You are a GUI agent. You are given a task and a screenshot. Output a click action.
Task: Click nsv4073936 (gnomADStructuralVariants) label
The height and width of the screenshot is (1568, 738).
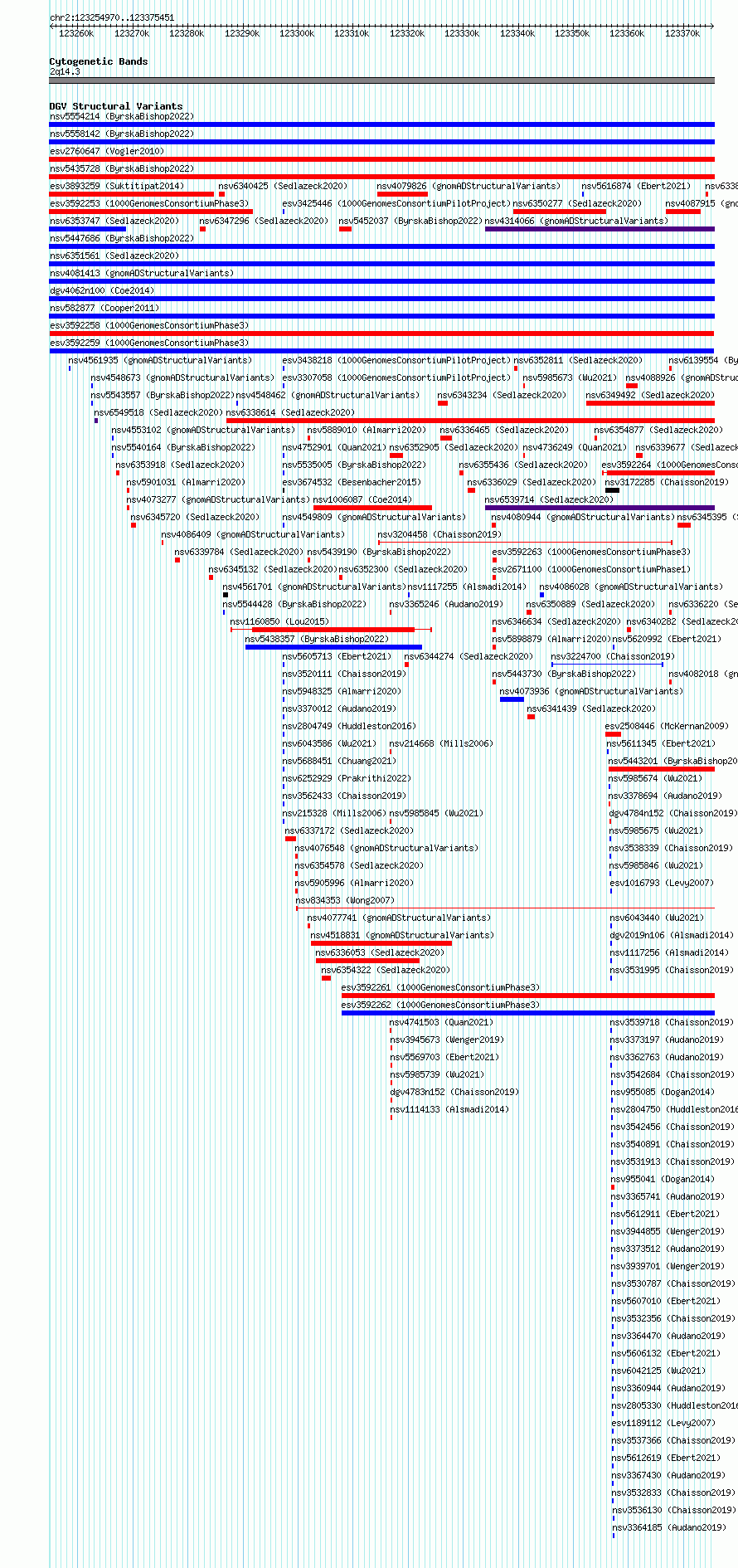591,692
